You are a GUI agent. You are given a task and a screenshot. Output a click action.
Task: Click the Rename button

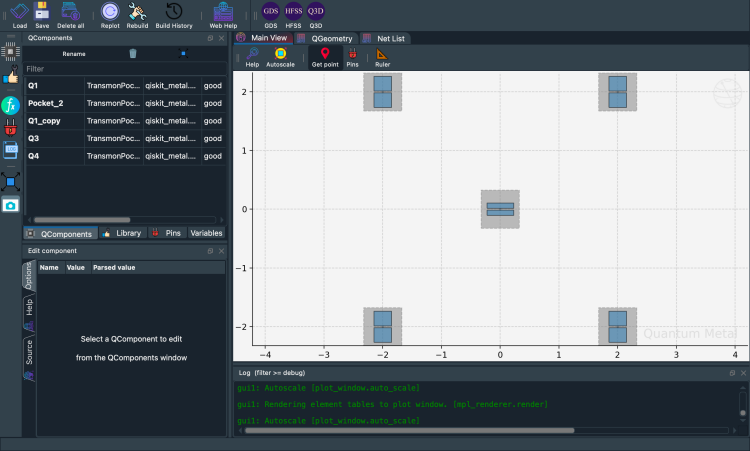[74, 54]
